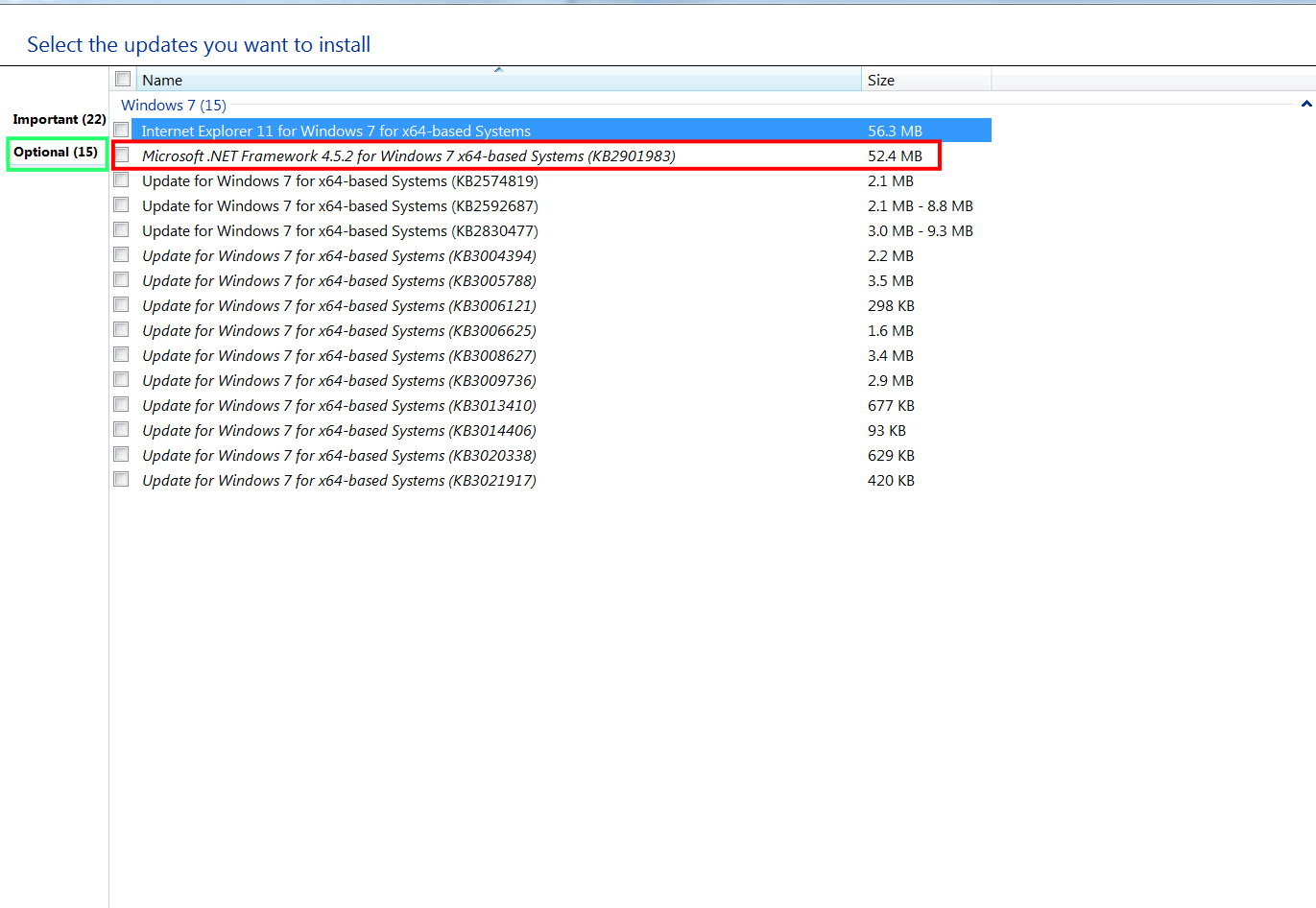Click the 677 KB size value

pos(891,405)
